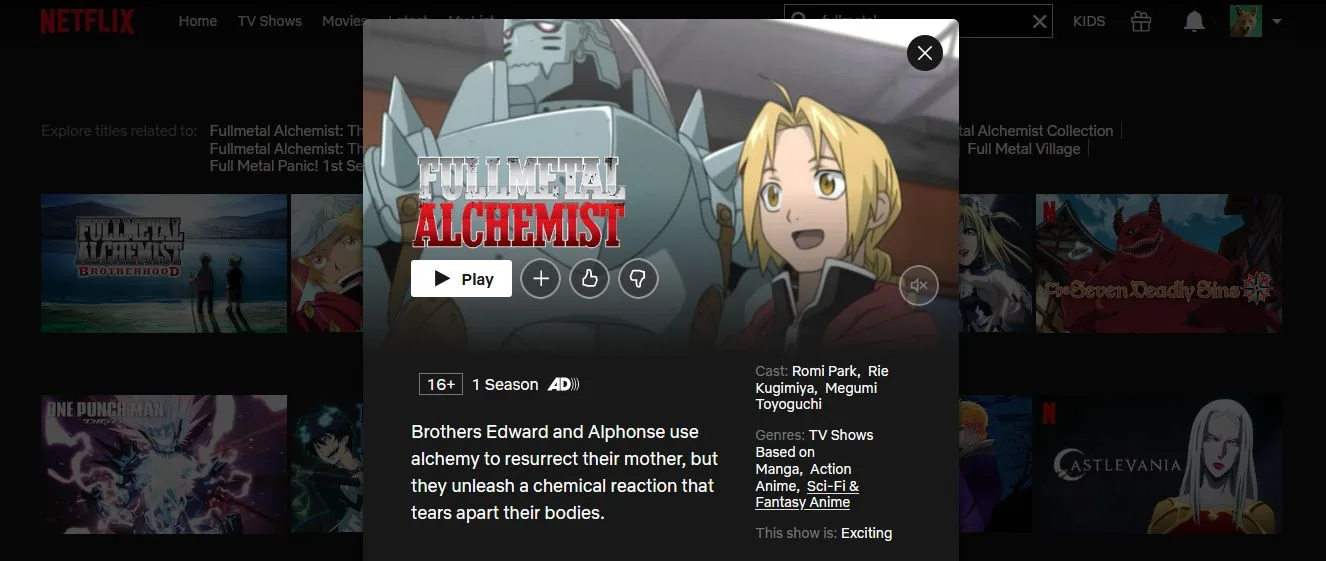Image resolution: width=1326 pixels, height=561 pixels.
Task: Open the TV Shows menu item
Action: [x=270, y=21]
